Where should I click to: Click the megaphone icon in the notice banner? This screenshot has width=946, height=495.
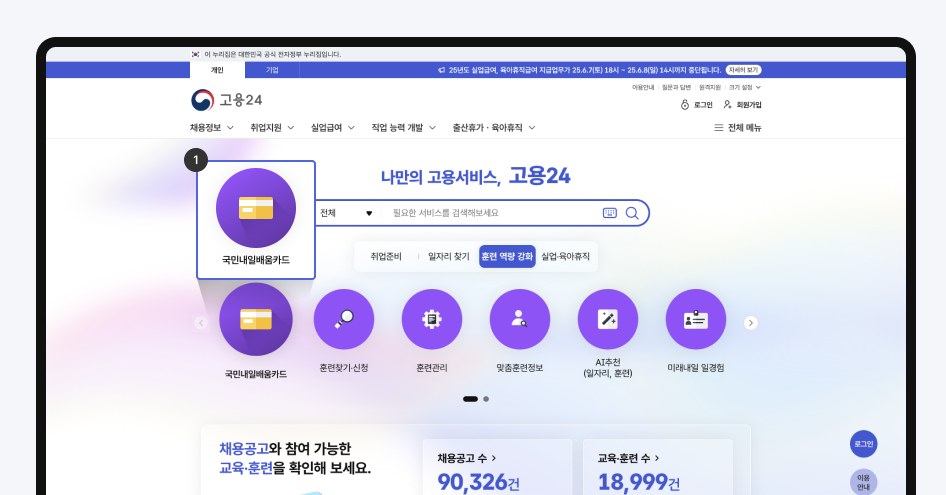[x=442, y=70]
